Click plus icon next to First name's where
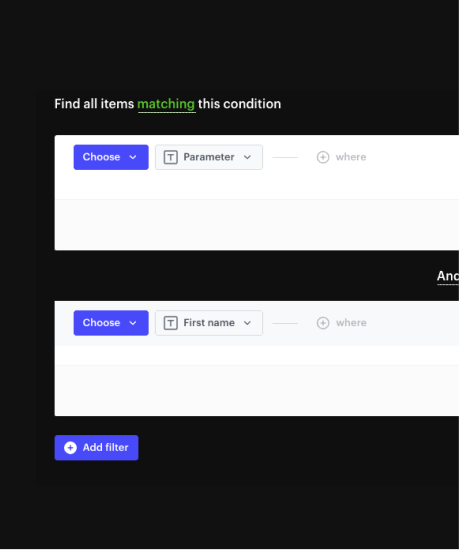Image resolution: width=459 pixels, height=550 pixels. tap(323, 323)
